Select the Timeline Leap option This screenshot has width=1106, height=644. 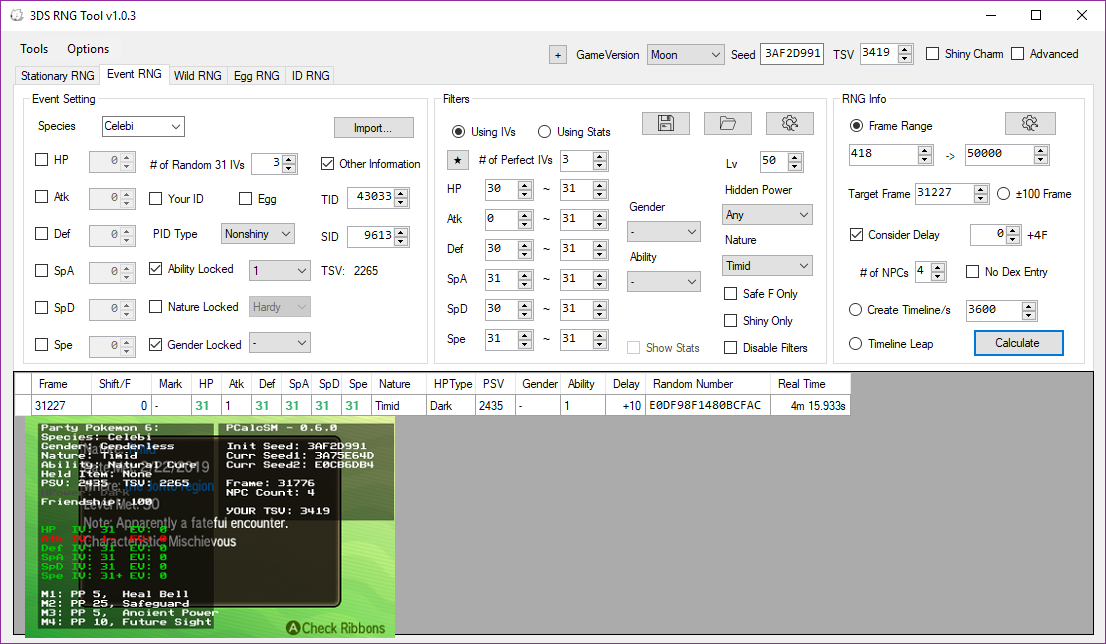(x=856, y=344)
